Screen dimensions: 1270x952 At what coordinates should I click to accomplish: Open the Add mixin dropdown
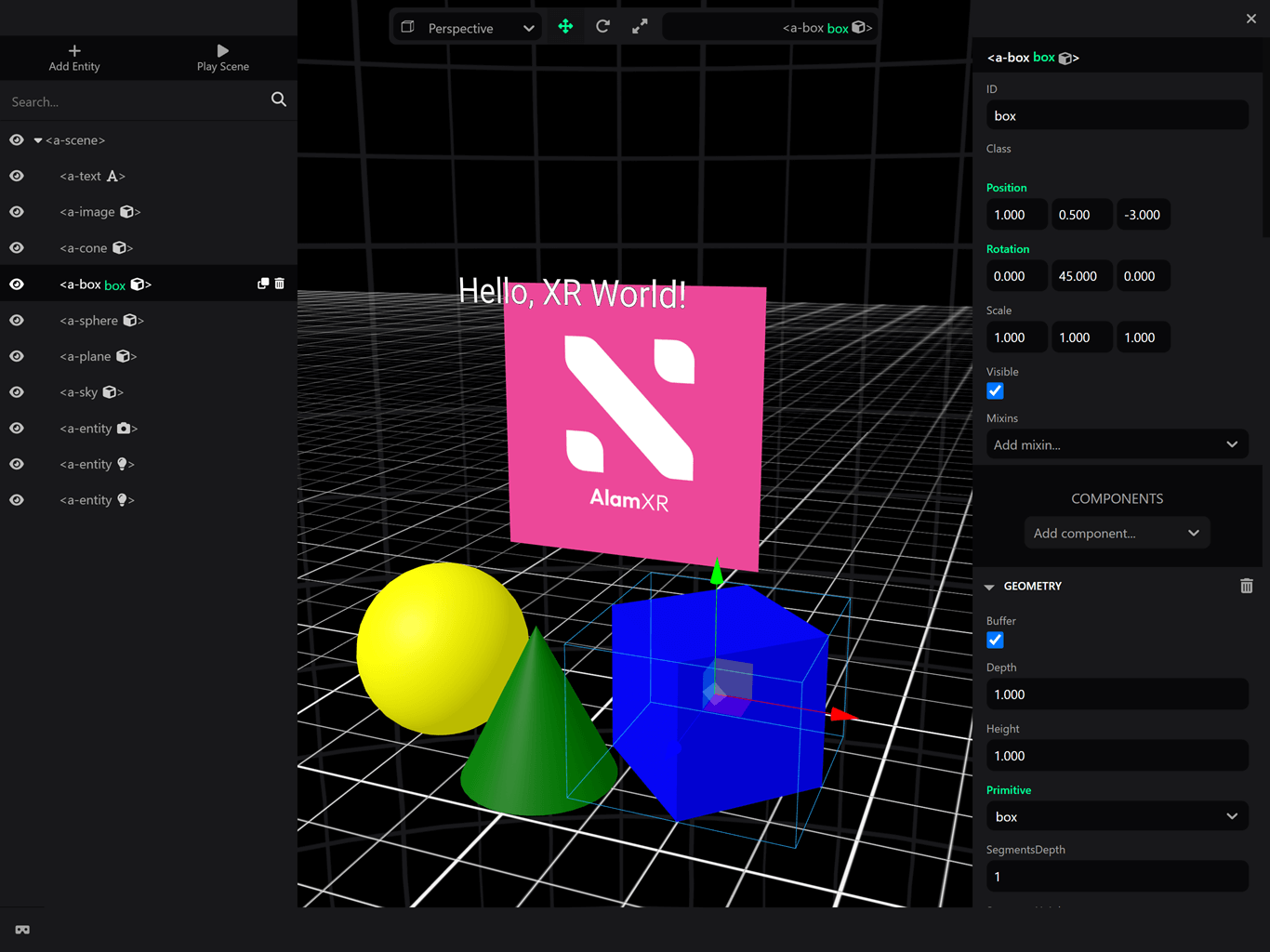[1118, 444]
